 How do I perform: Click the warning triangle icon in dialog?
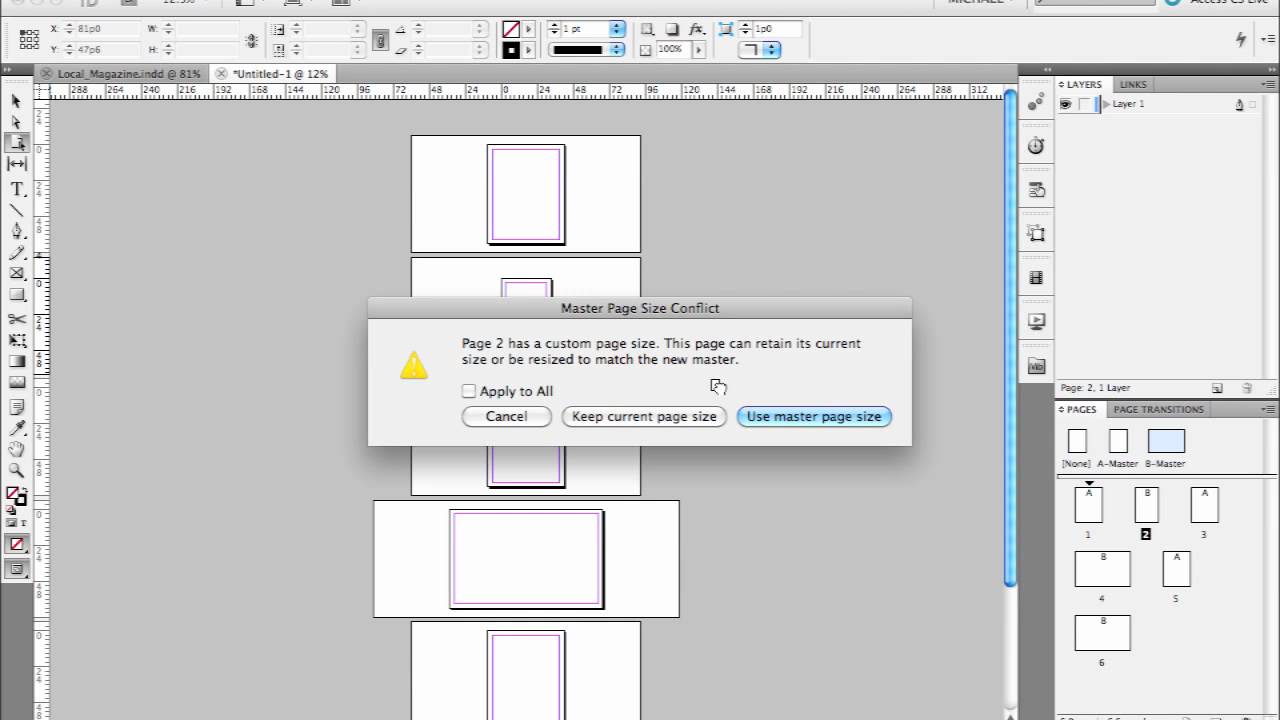point(414,365)
